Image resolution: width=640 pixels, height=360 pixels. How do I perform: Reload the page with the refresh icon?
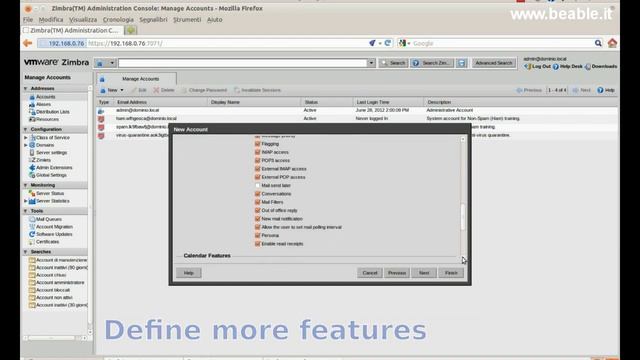point(388,43)
